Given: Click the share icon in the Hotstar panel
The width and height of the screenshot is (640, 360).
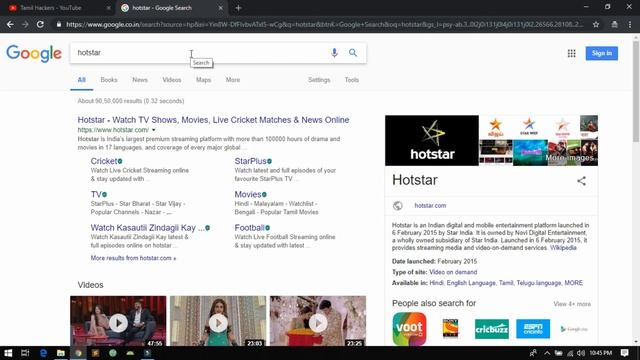Looking at the screenshot, I should (x=581, y=181).
